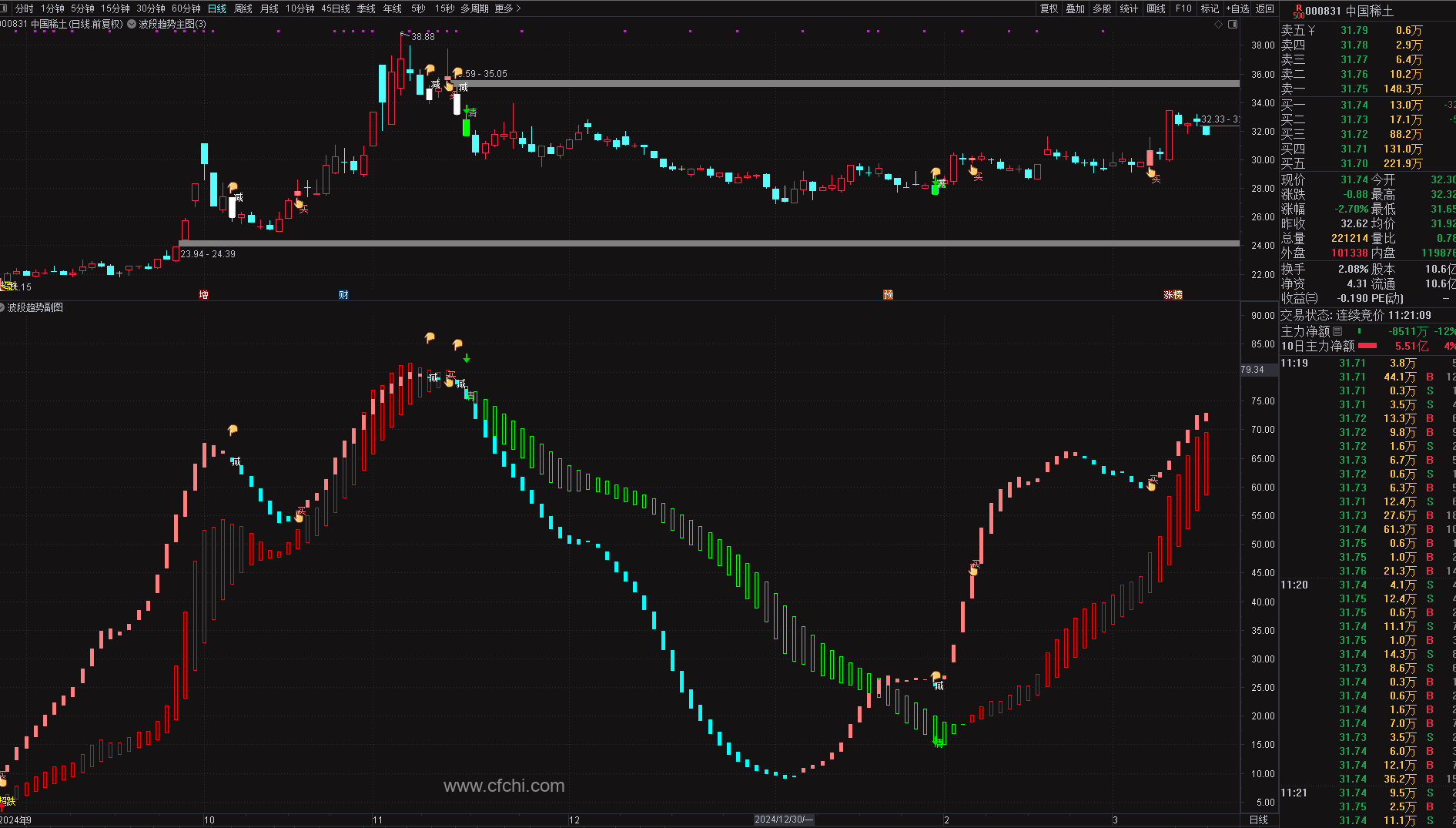This screenshot has width=1456, height=828.
Task: Open the 波段趋势主图 indicator dropdown arrow
Action: [x=132, y=24]
